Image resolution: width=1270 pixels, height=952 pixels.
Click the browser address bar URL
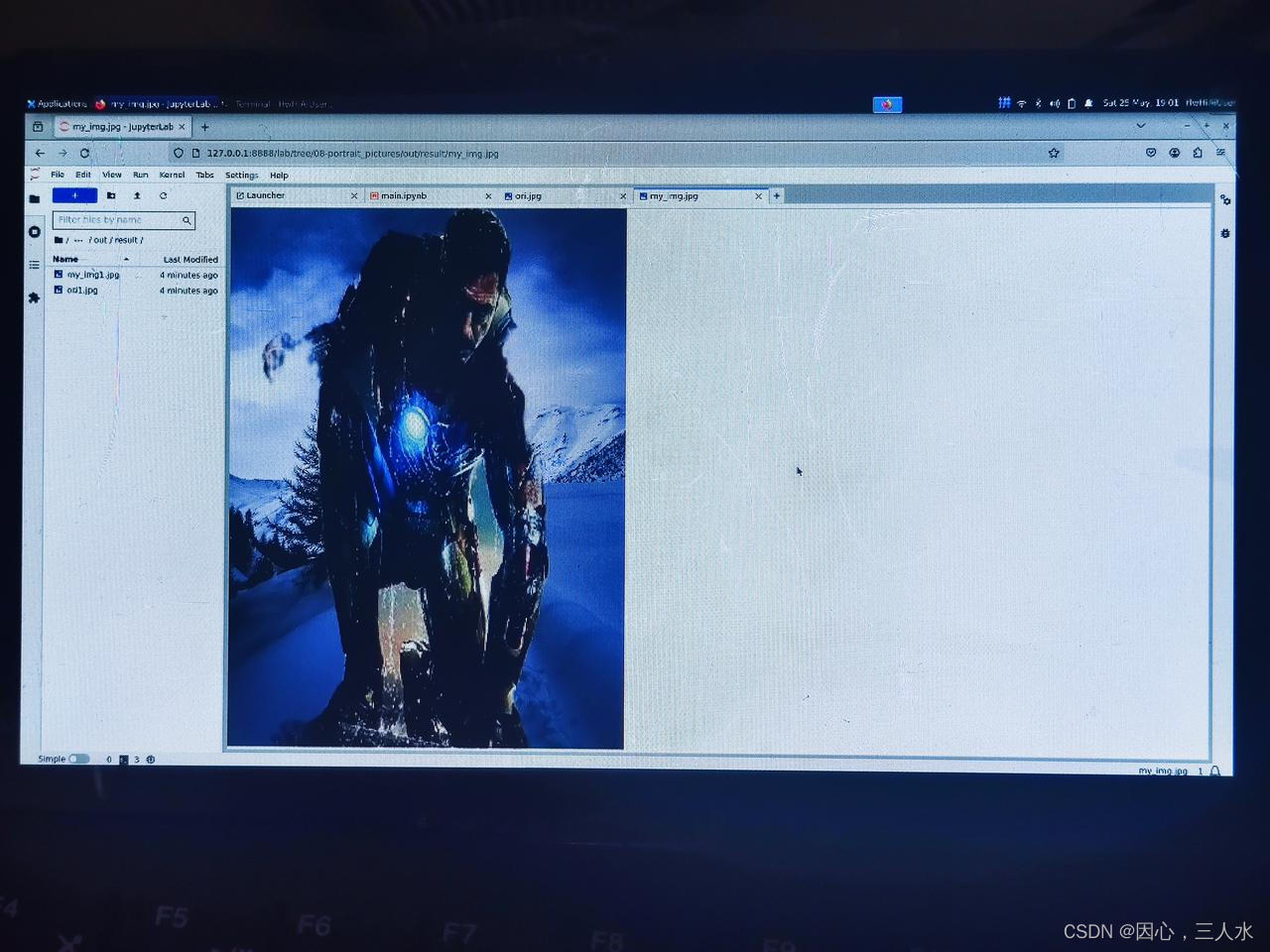point(352,154)
